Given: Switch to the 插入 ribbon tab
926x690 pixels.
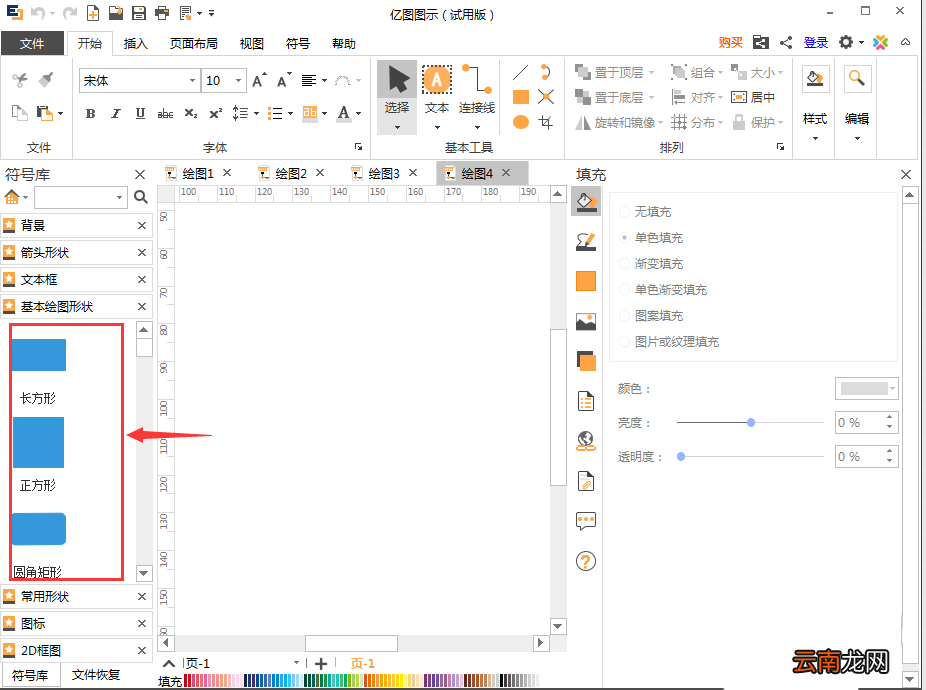Looking at the screenshot, I should 135,44.
